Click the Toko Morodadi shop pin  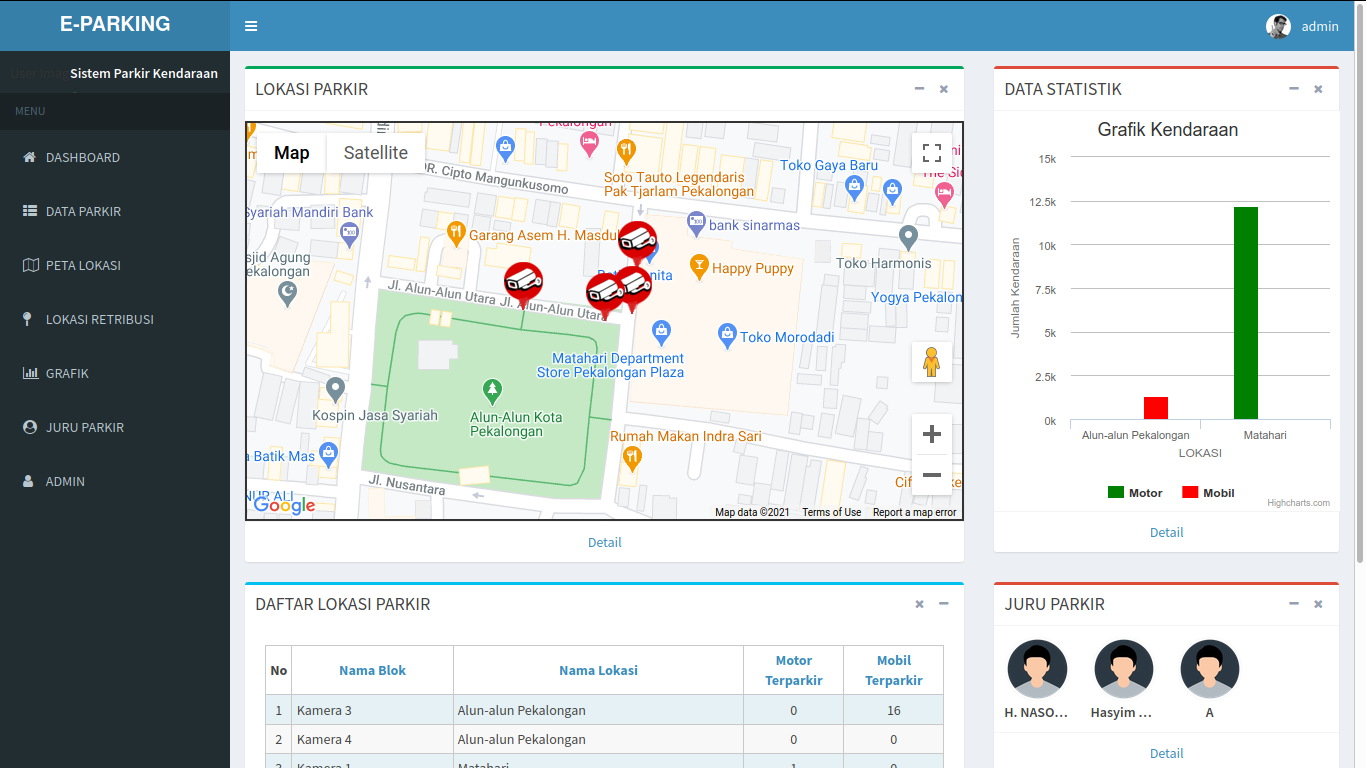tap(728, 335)
